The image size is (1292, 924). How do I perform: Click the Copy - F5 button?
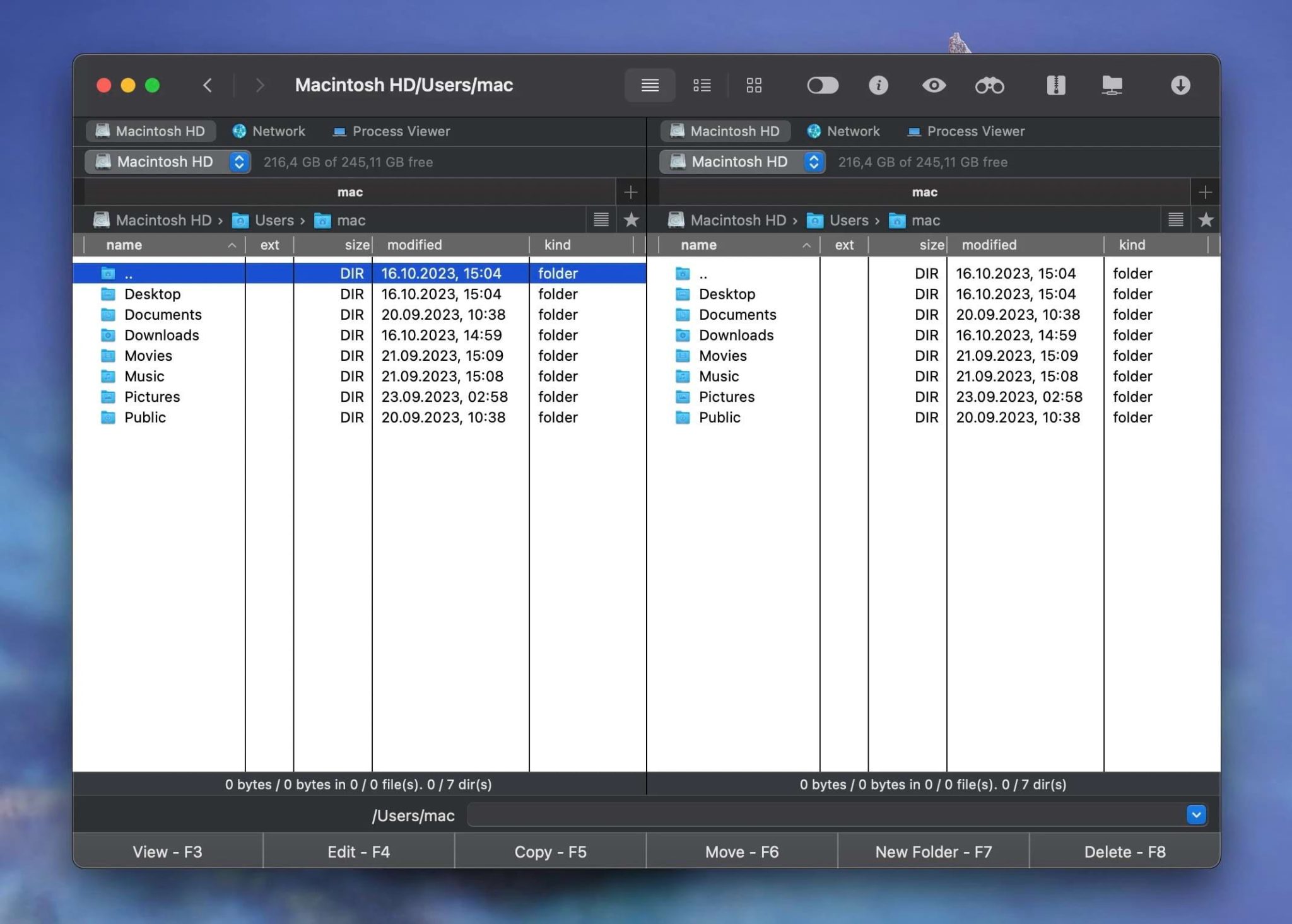click(550, 851)
